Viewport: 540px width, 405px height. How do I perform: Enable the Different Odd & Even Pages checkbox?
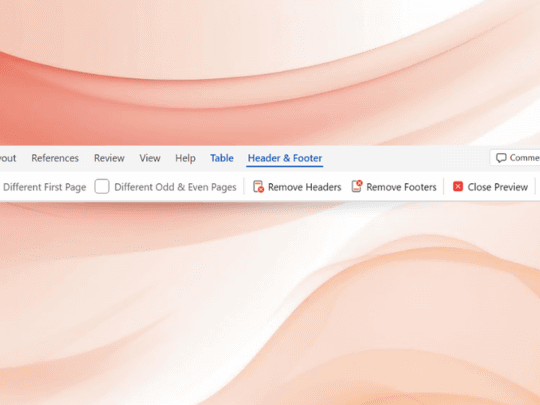point(102,186)
